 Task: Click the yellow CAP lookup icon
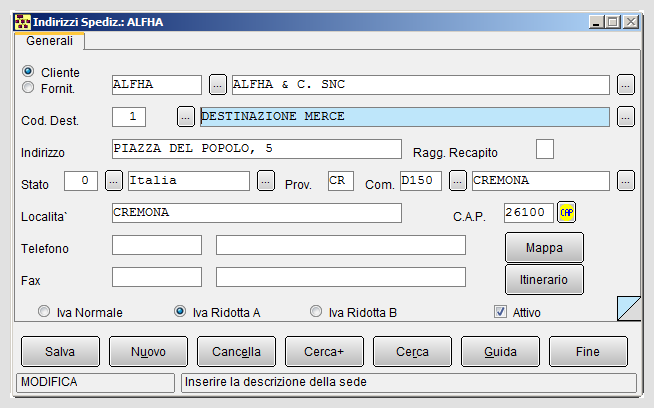point(566,212)
